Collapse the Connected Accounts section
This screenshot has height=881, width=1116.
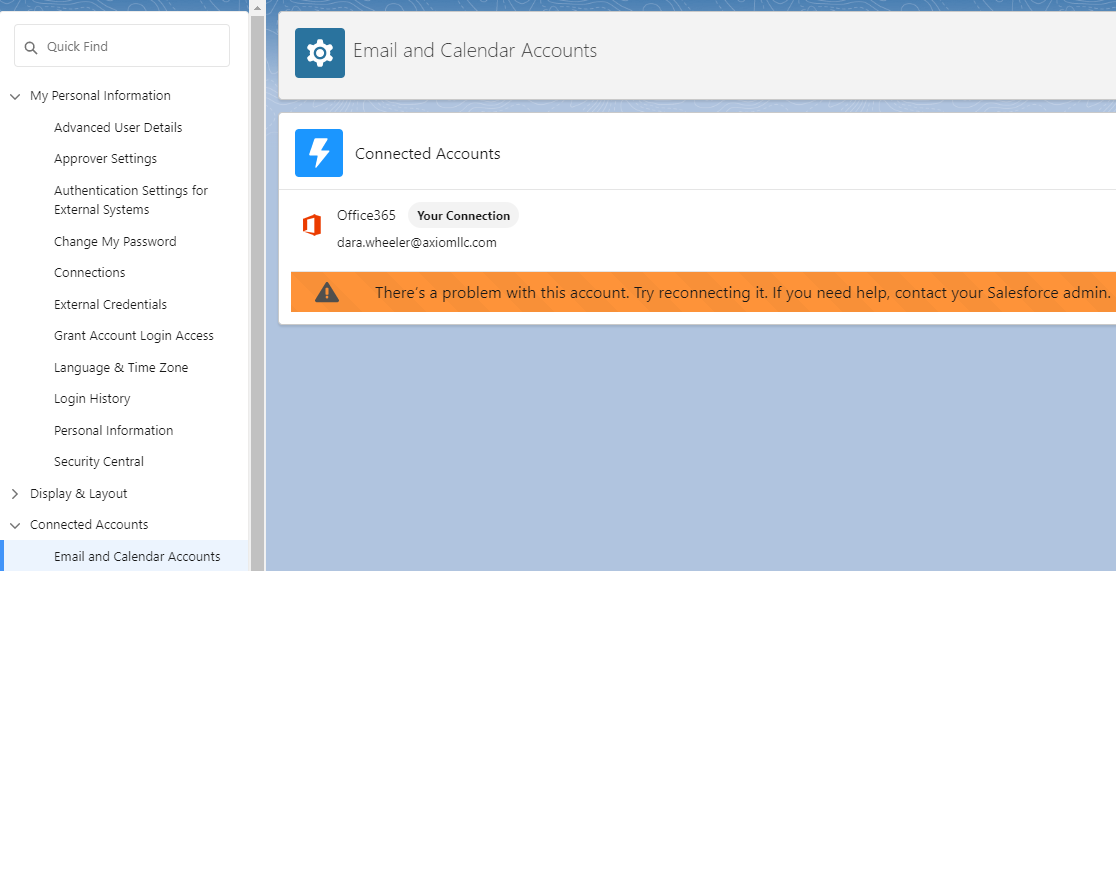(x=14, y=524)
